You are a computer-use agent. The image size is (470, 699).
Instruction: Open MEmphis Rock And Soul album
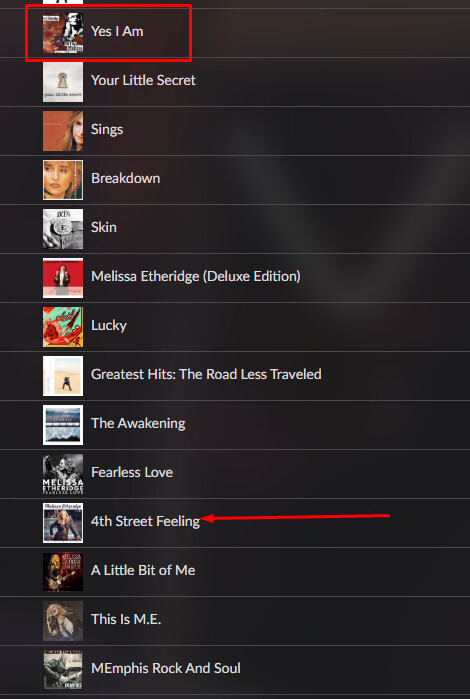click(166, 668)
